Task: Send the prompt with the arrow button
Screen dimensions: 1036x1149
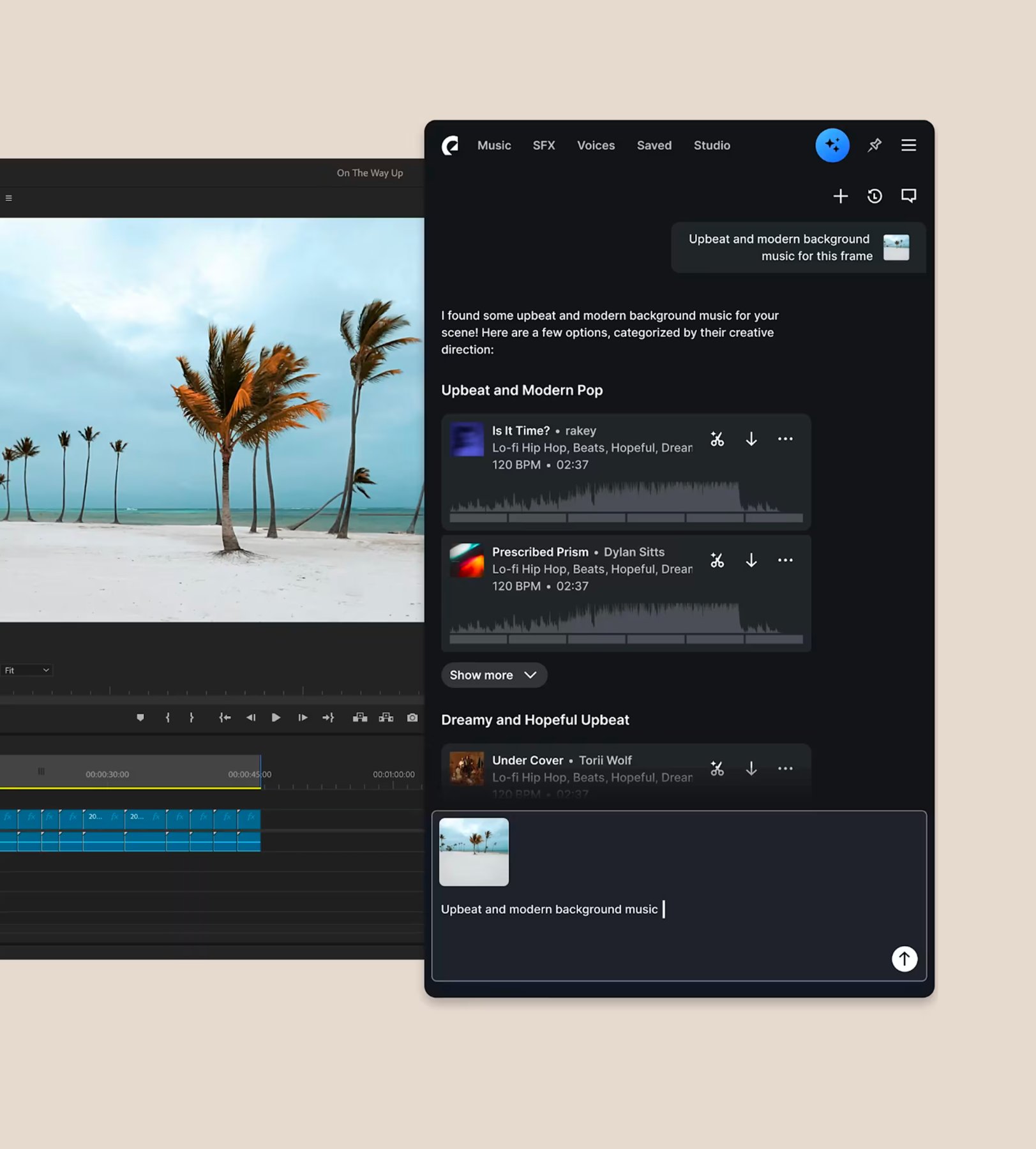Action: 905,959
